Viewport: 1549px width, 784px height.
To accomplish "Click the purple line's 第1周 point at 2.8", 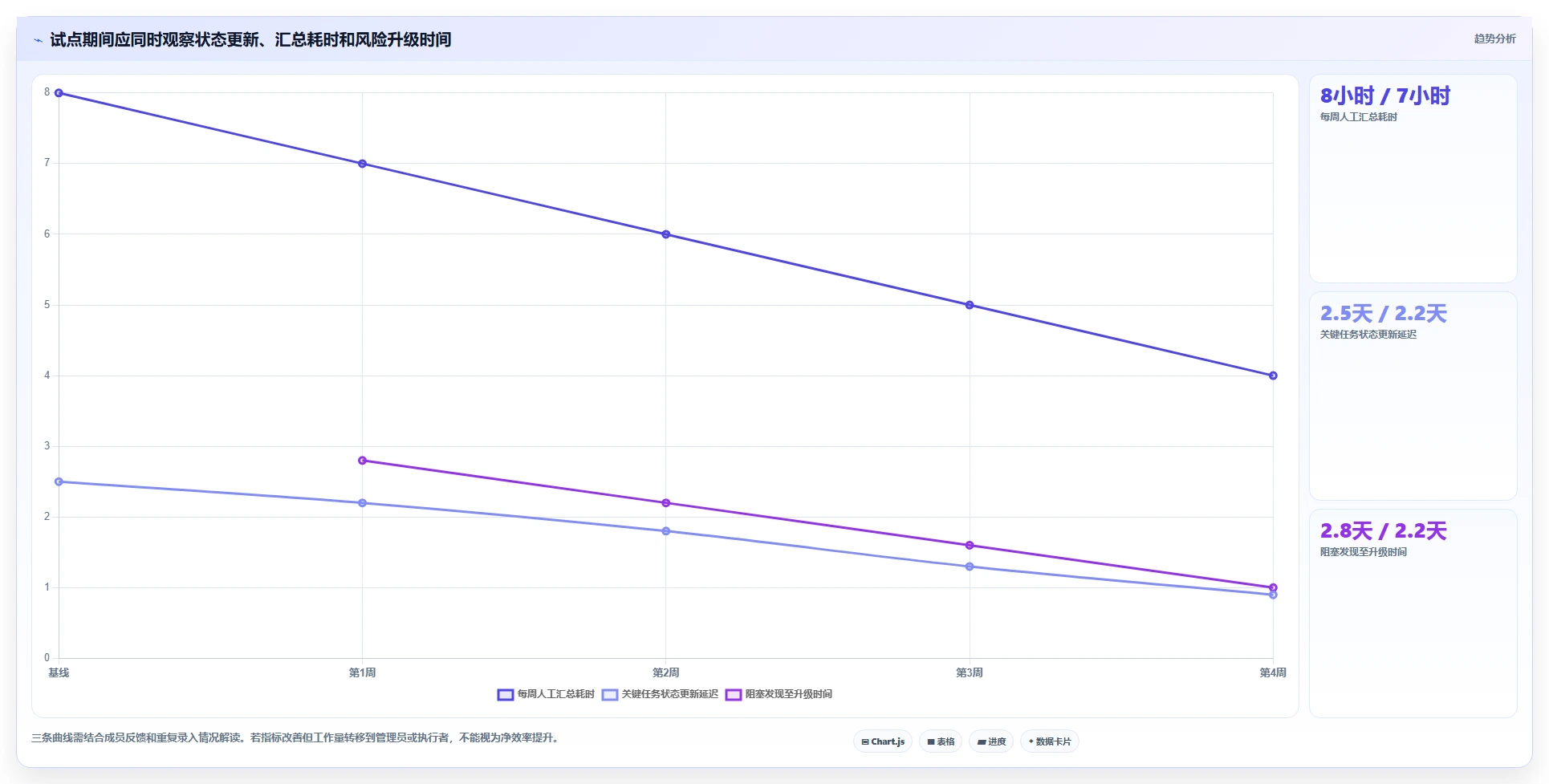I will pyautogui.click(x=362, y=461).
